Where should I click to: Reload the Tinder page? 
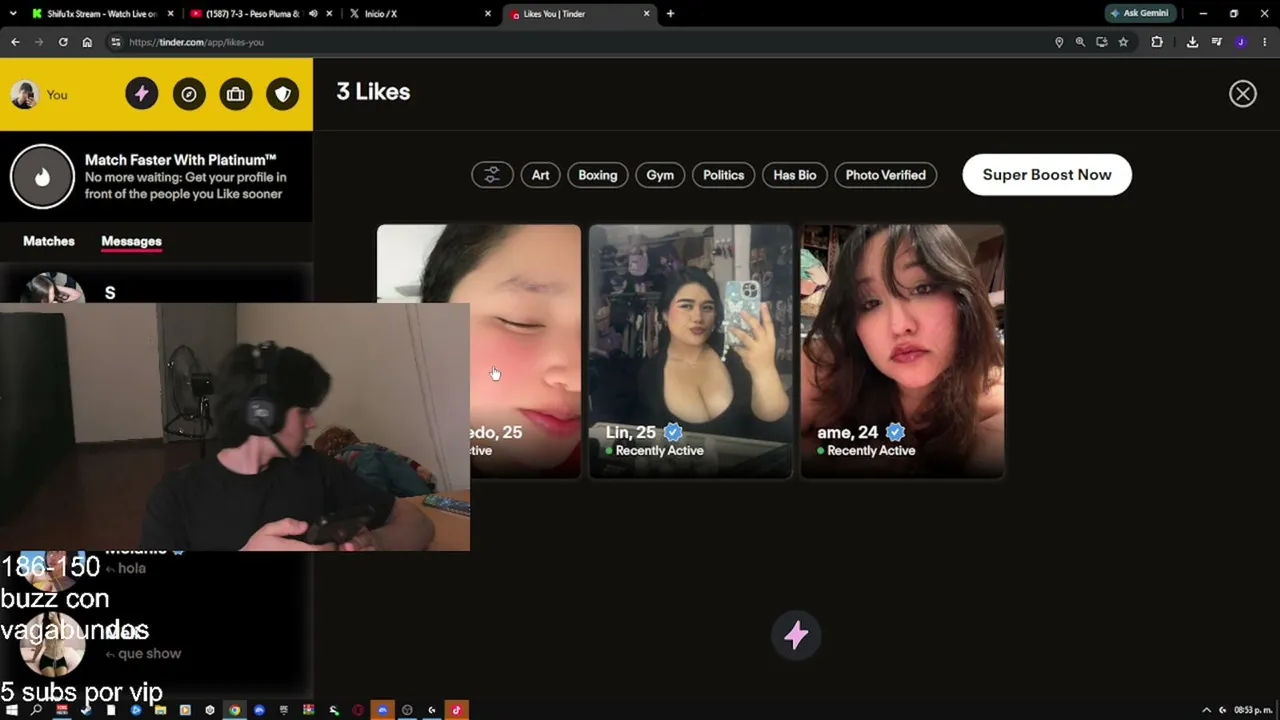point(63,42)
